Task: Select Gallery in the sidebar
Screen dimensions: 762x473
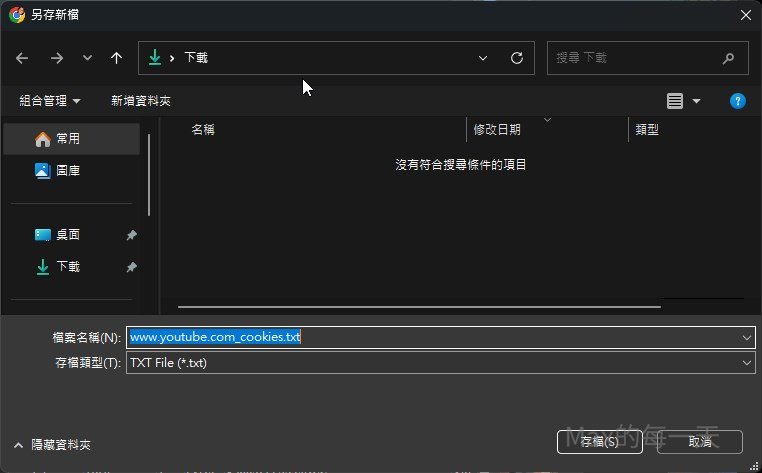Action: tap(68, 171)
